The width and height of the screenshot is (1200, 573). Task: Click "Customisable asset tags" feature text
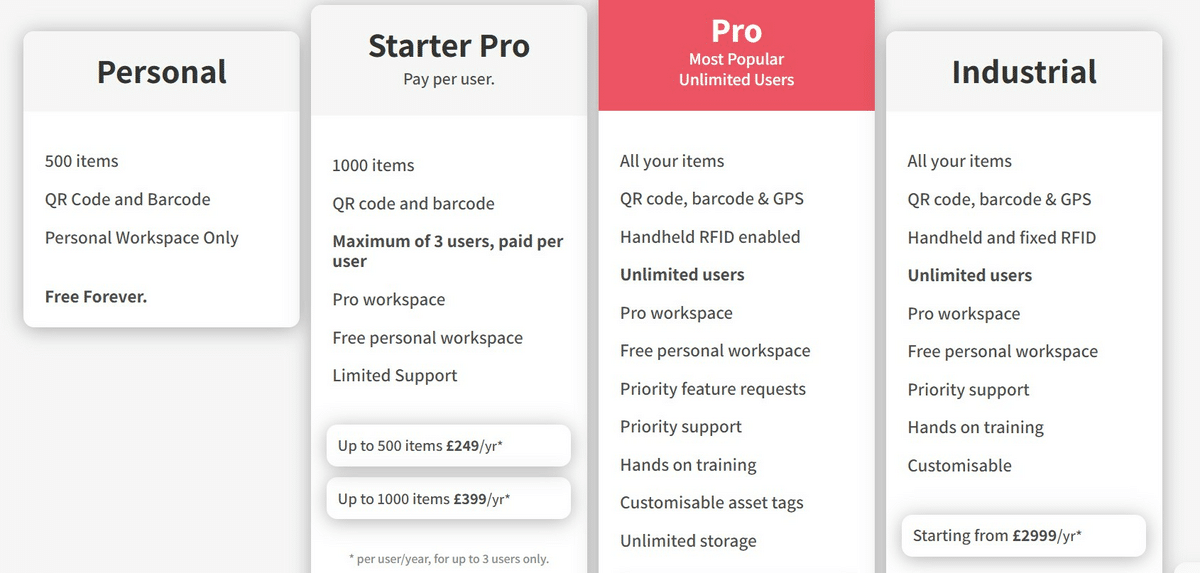coord(711,503)
